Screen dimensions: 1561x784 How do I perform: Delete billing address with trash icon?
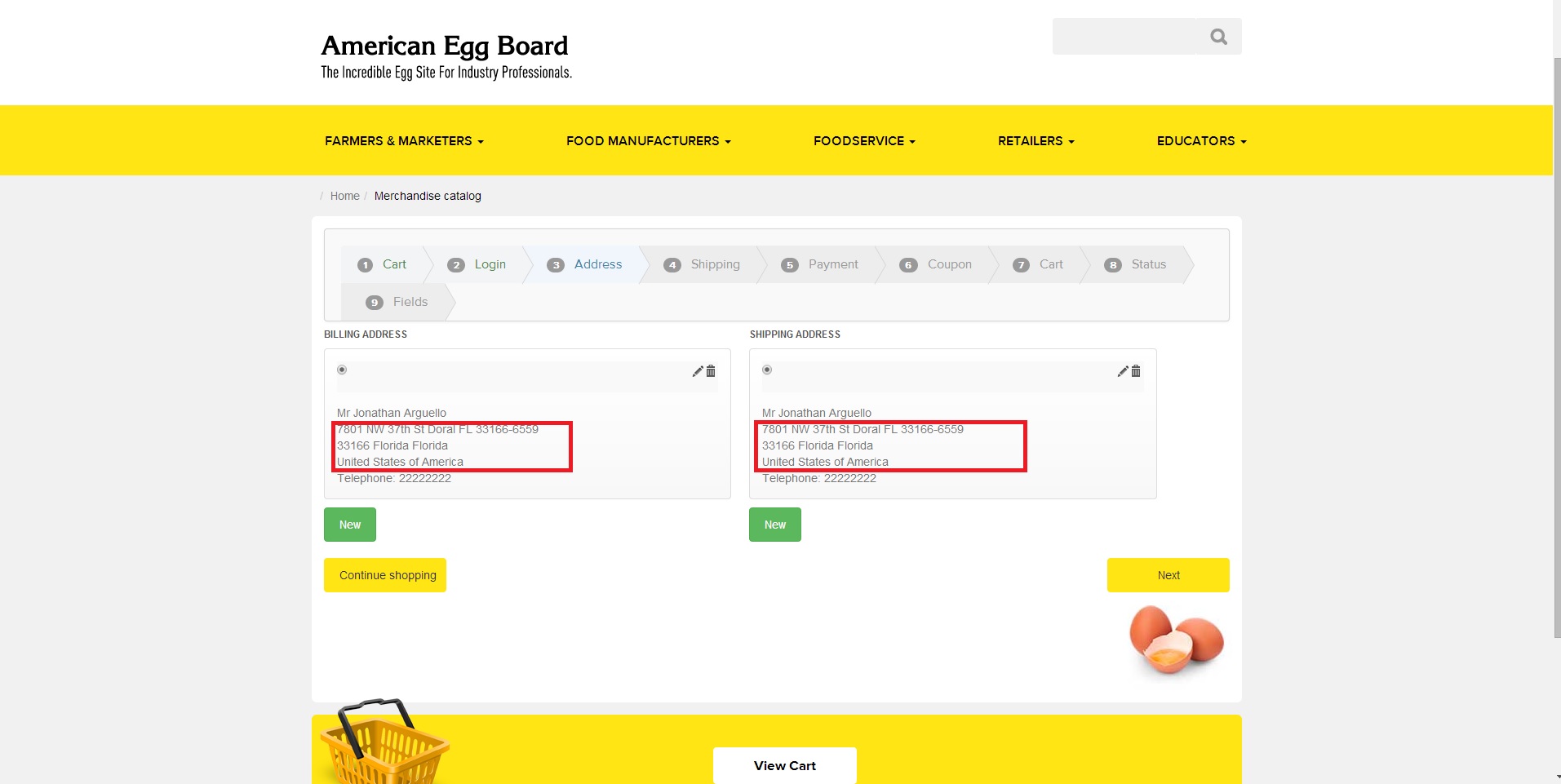(x=711, y=371)
